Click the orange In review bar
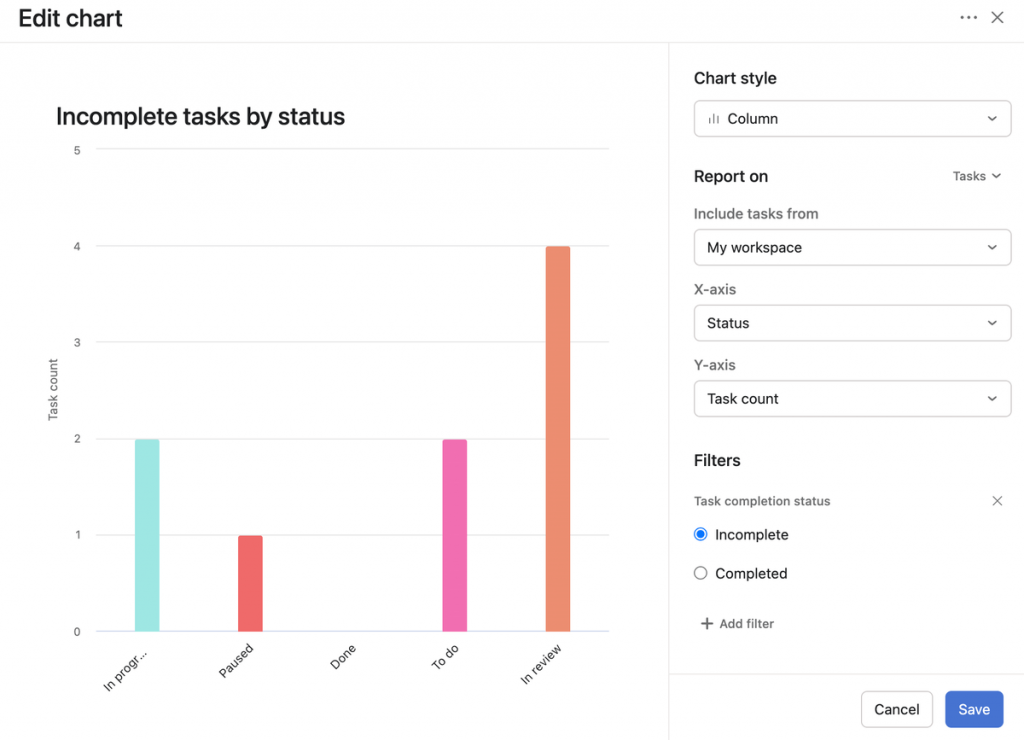 point(557,439)
